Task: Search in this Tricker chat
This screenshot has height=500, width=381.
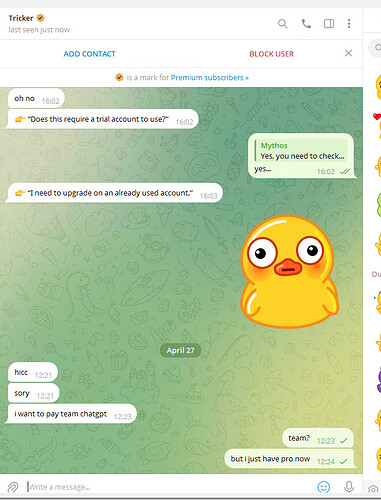Action: point(282,24)
